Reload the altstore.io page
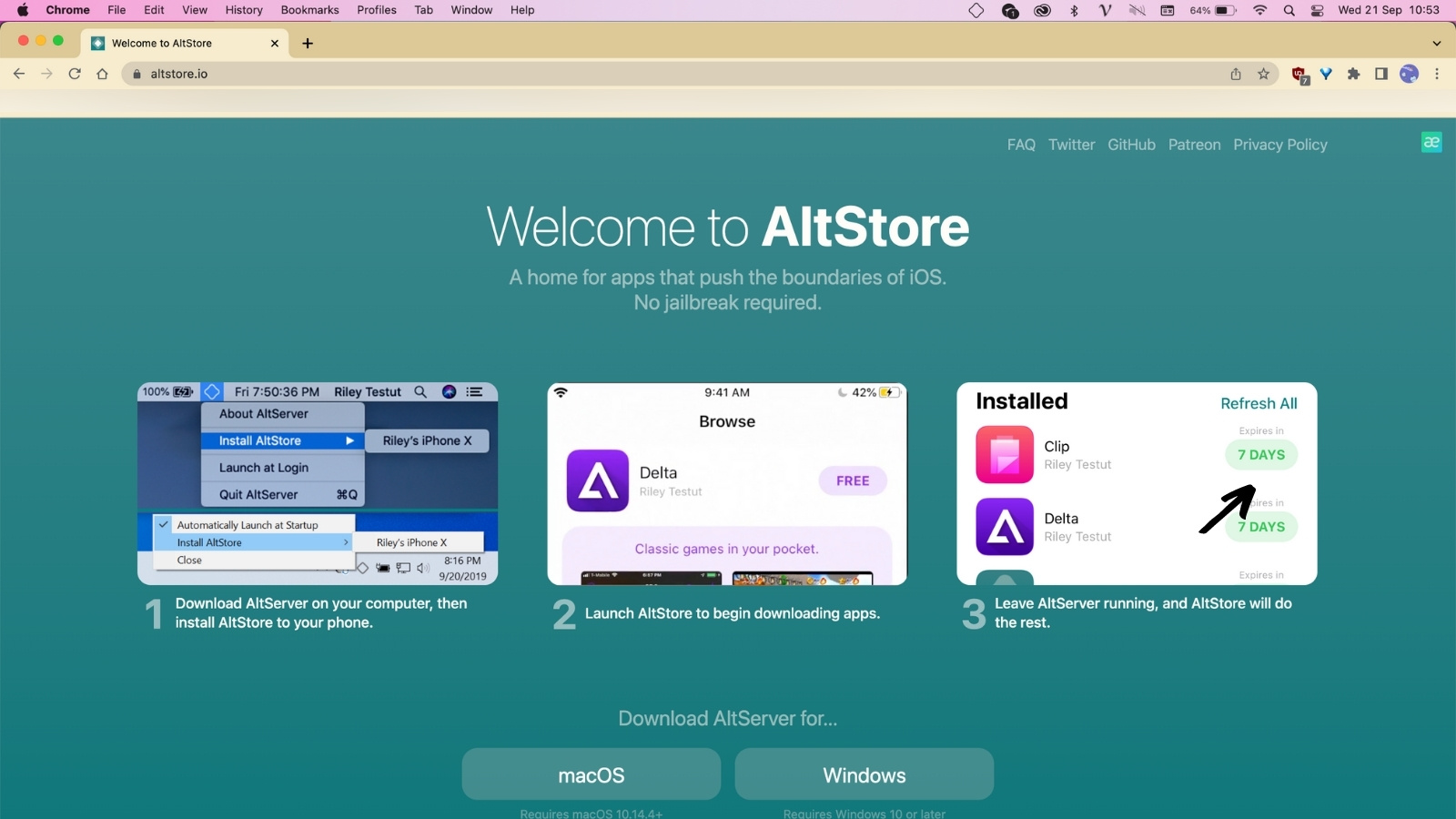 click(75, 74)
